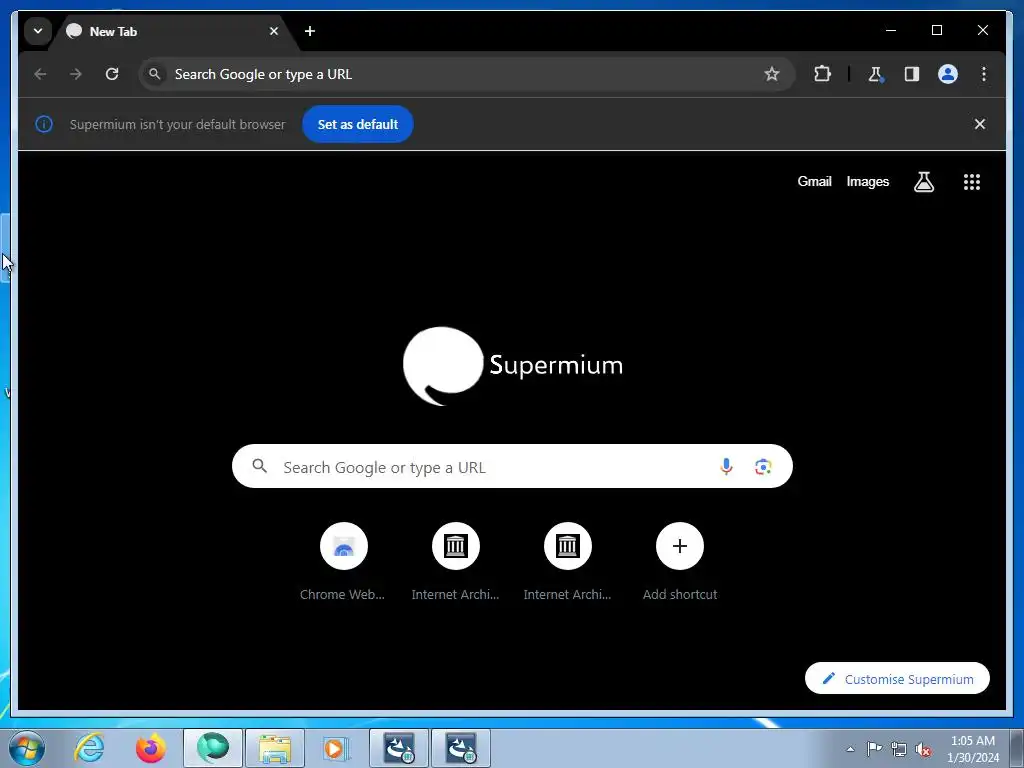Show hidden tray icons arrow
The width and height of the screenshot is (1024, 768).
tap(850, 749)
